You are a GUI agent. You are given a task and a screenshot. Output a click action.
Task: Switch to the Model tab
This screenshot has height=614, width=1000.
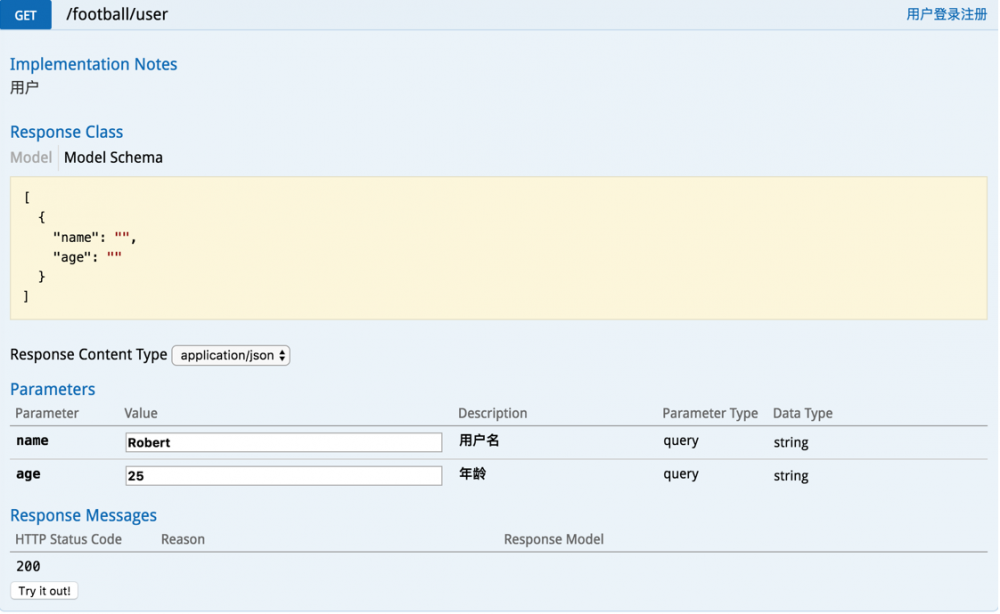tap(31, 157)
